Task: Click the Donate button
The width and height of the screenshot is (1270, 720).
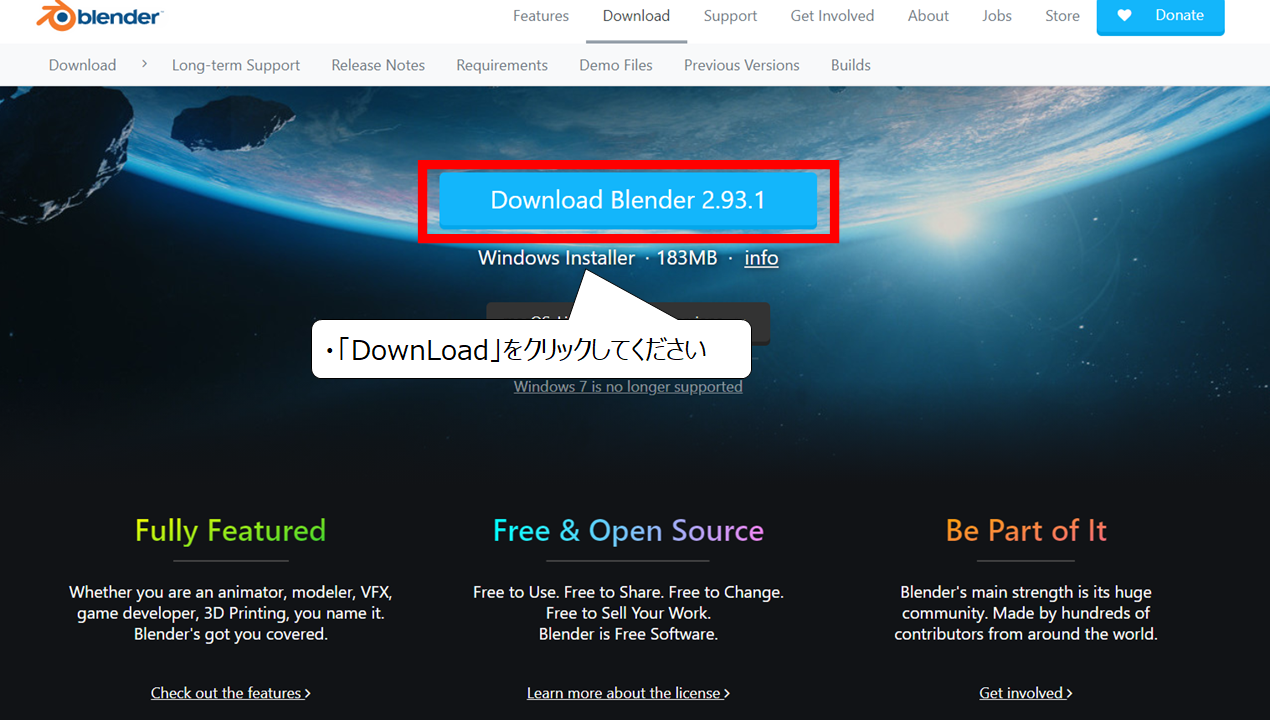Action: [1160, 16]
